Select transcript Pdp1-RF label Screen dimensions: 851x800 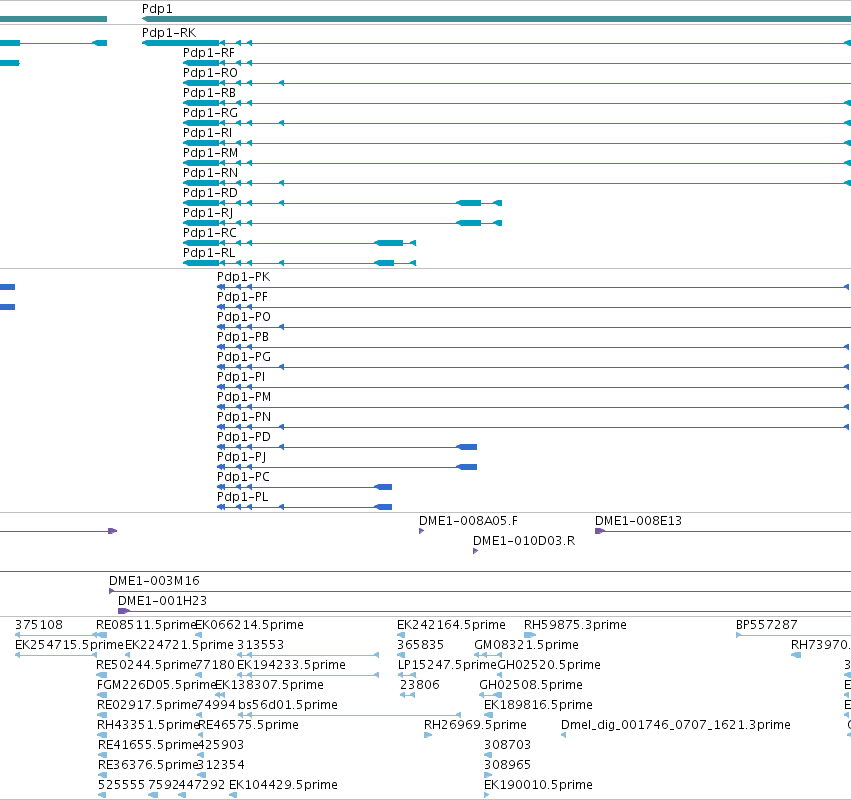[x=209, y=53]
